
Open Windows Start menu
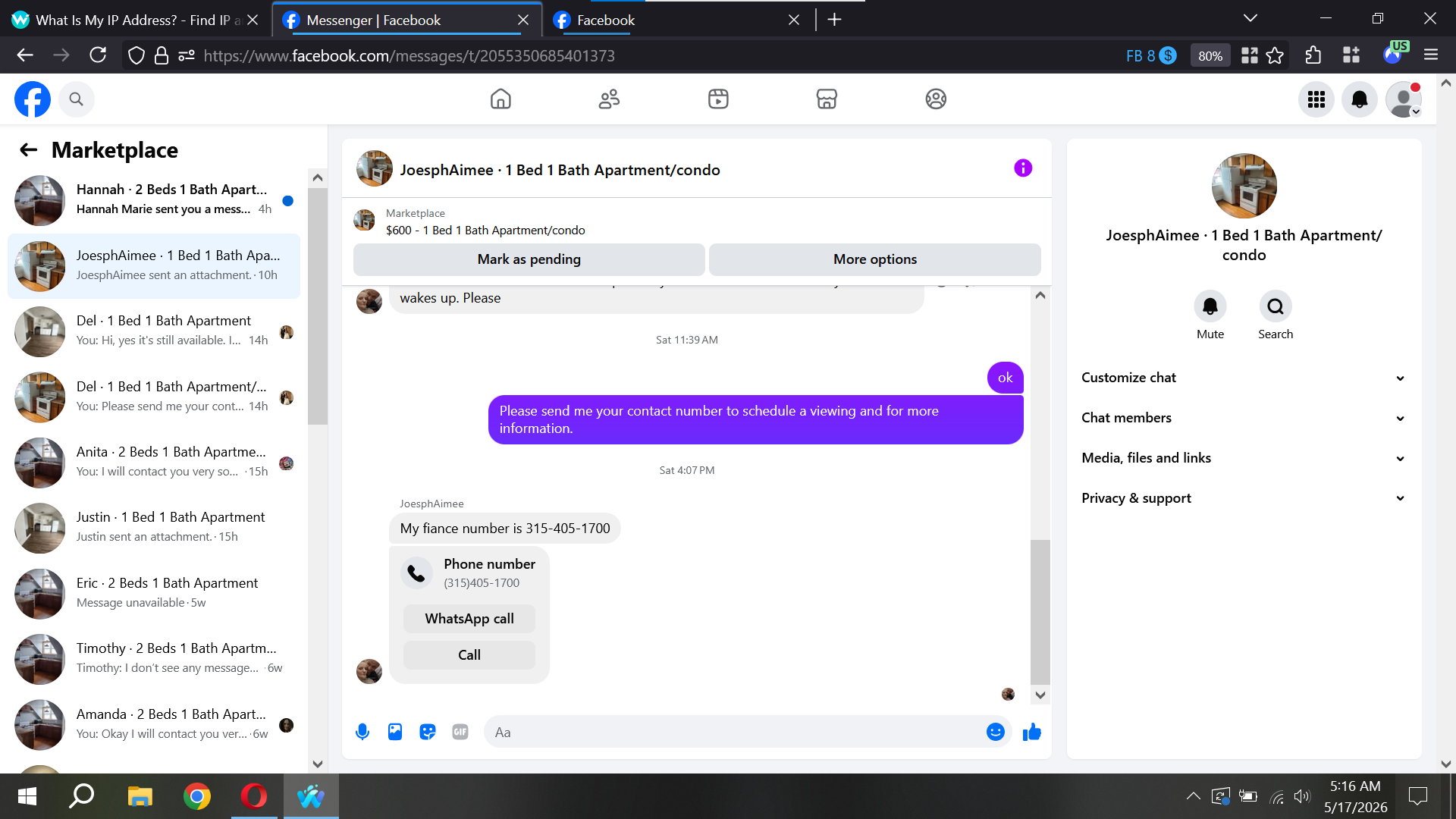click(27, 796)
